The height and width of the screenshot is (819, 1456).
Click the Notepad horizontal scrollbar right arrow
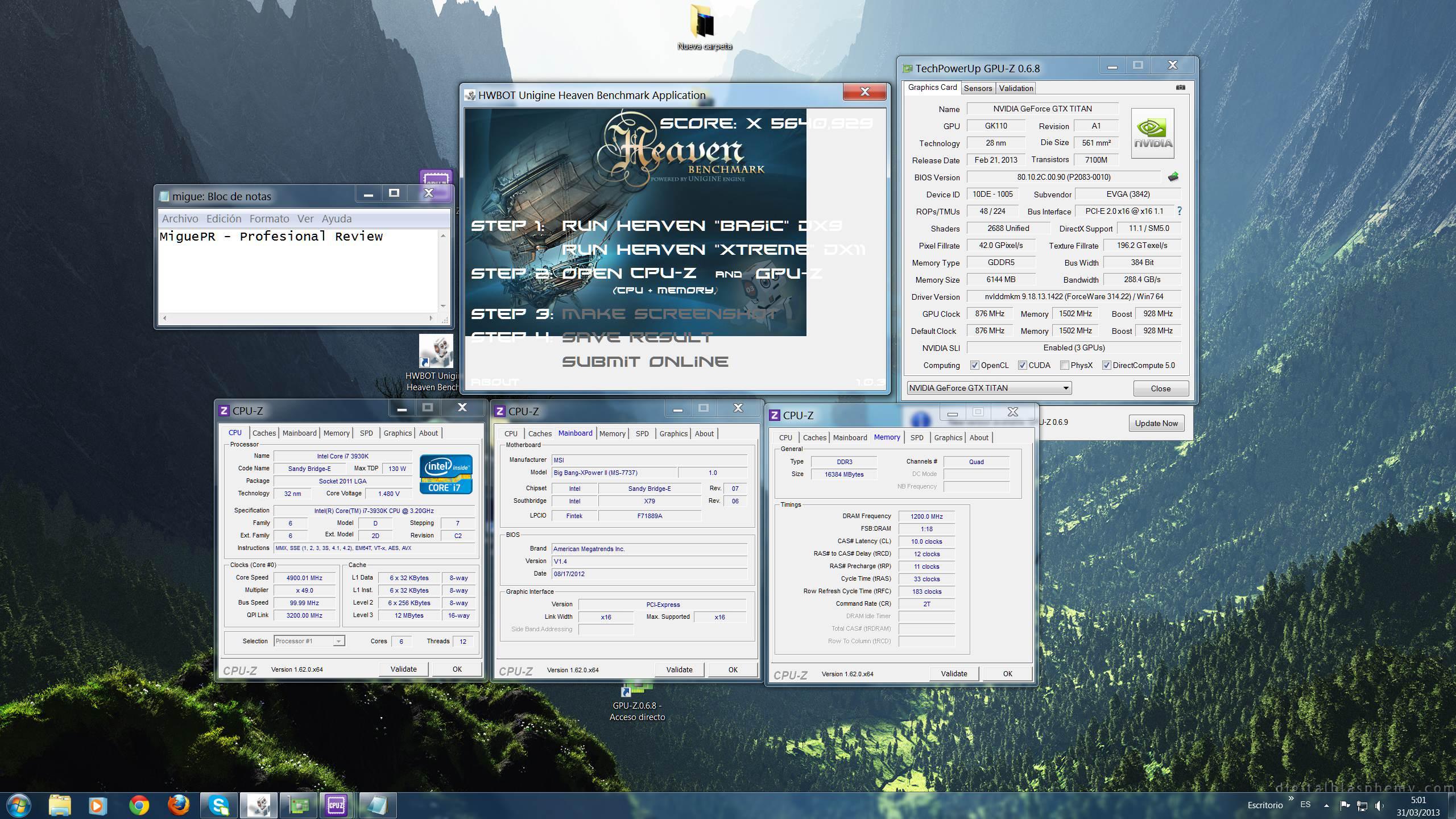431,318
